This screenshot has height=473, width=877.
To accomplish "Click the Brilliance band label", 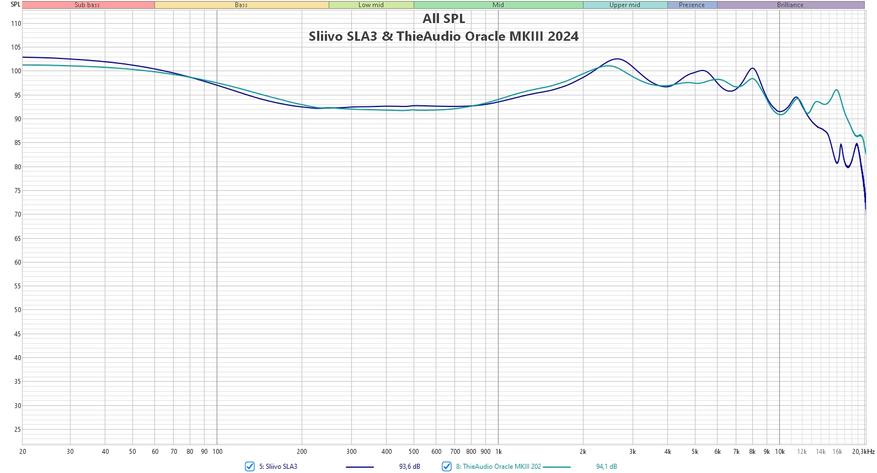I will coord(790,5).
